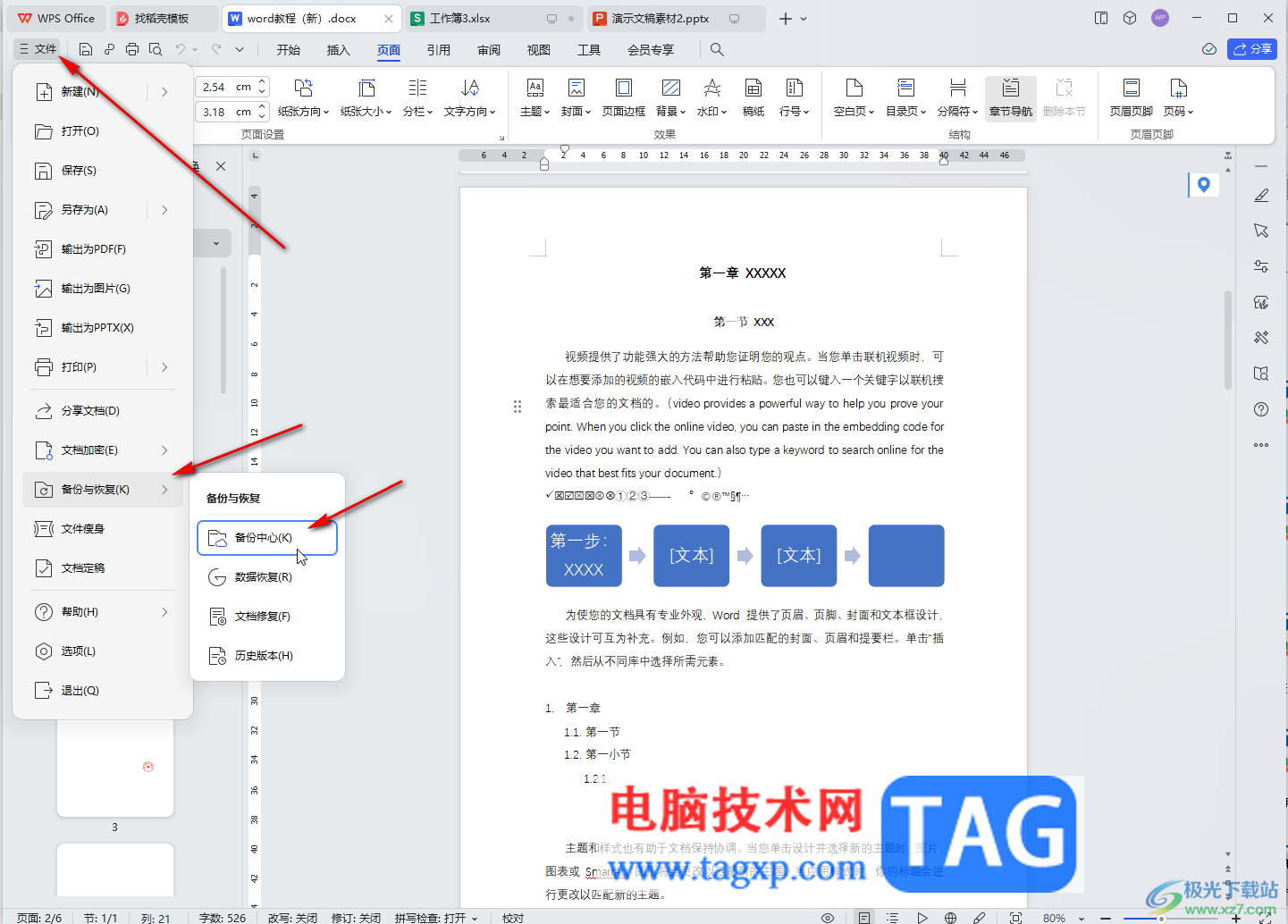Image resolution: width=1288 pixels, height=924 pixels.
Task: Click the print icon in quick toolbar
Action: pyautogui.click(x=132, y=49)
